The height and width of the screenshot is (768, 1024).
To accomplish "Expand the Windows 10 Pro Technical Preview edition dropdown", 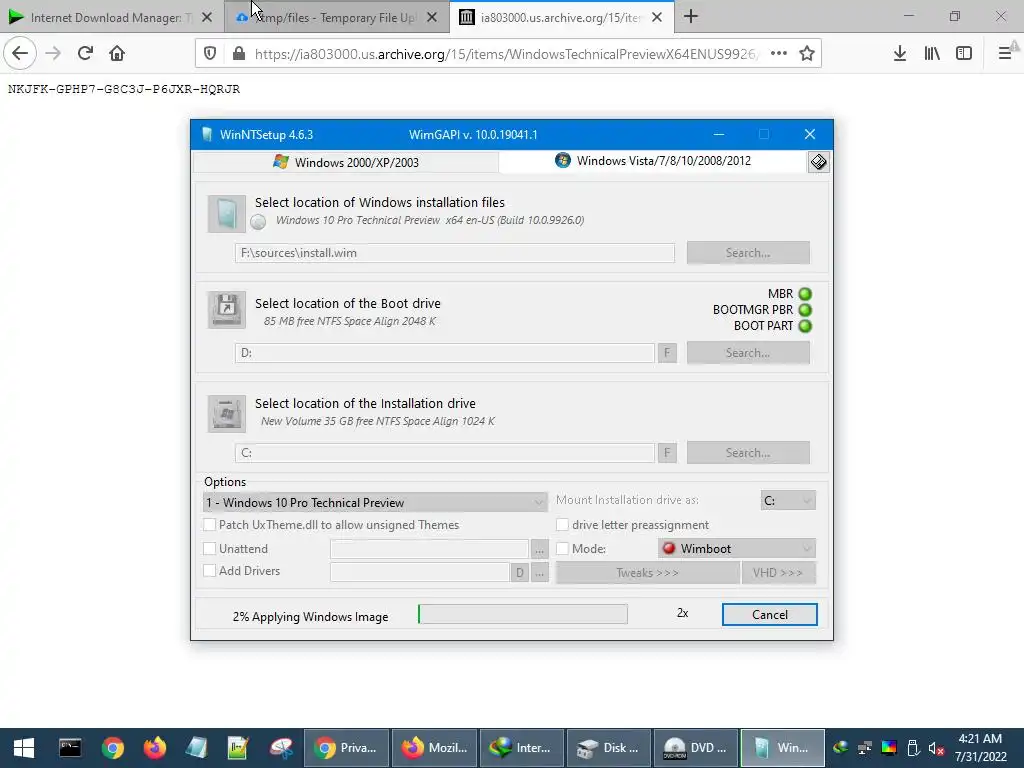I will (375, 502).
